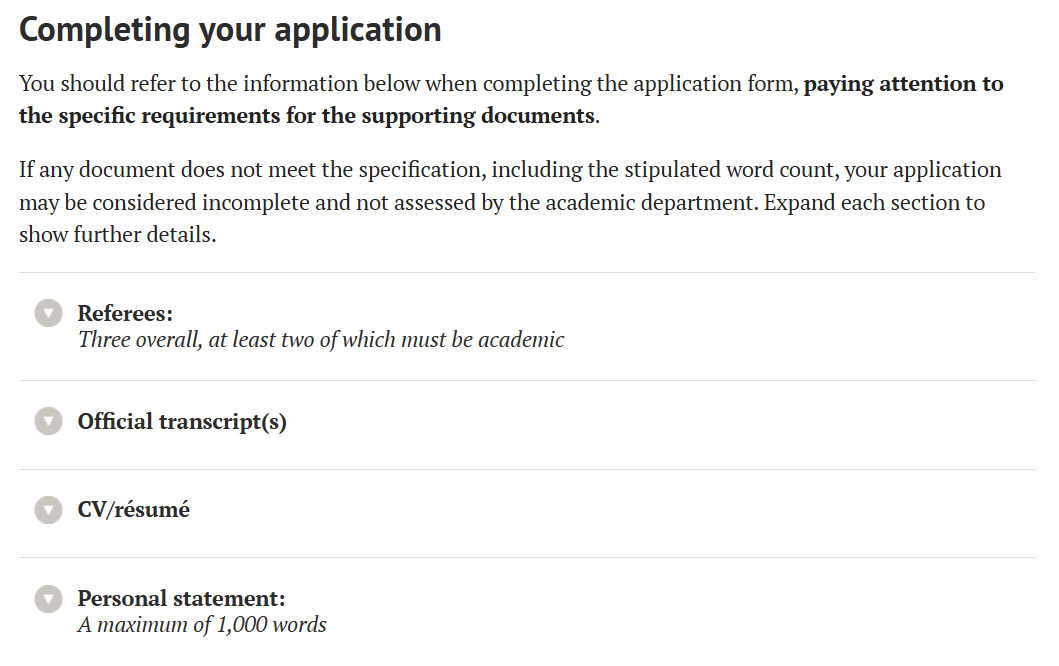The height and width of the screenshot is (666, 1059).
Task: Click the "A maximum of 1,000 words" subtitle
Action: pyautogui.click(x=202, y=626)
